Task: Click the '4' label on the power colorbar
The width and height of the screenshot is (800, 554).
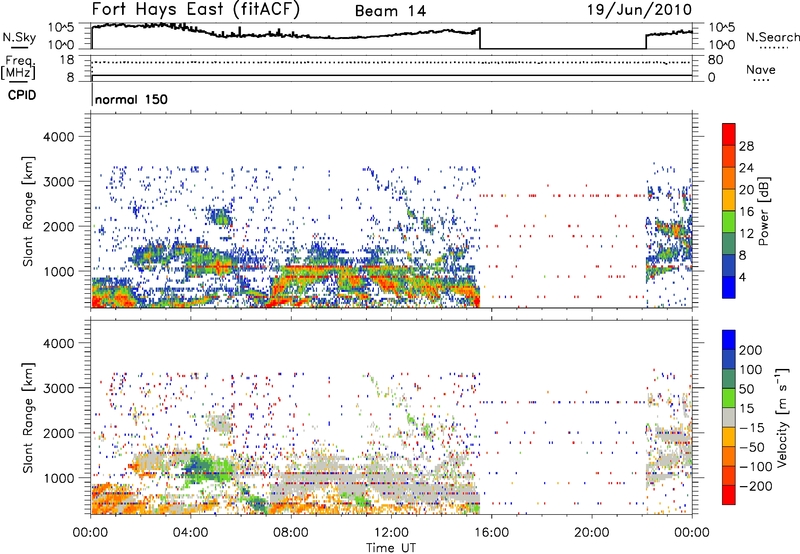Action: [x=743, y=278]
